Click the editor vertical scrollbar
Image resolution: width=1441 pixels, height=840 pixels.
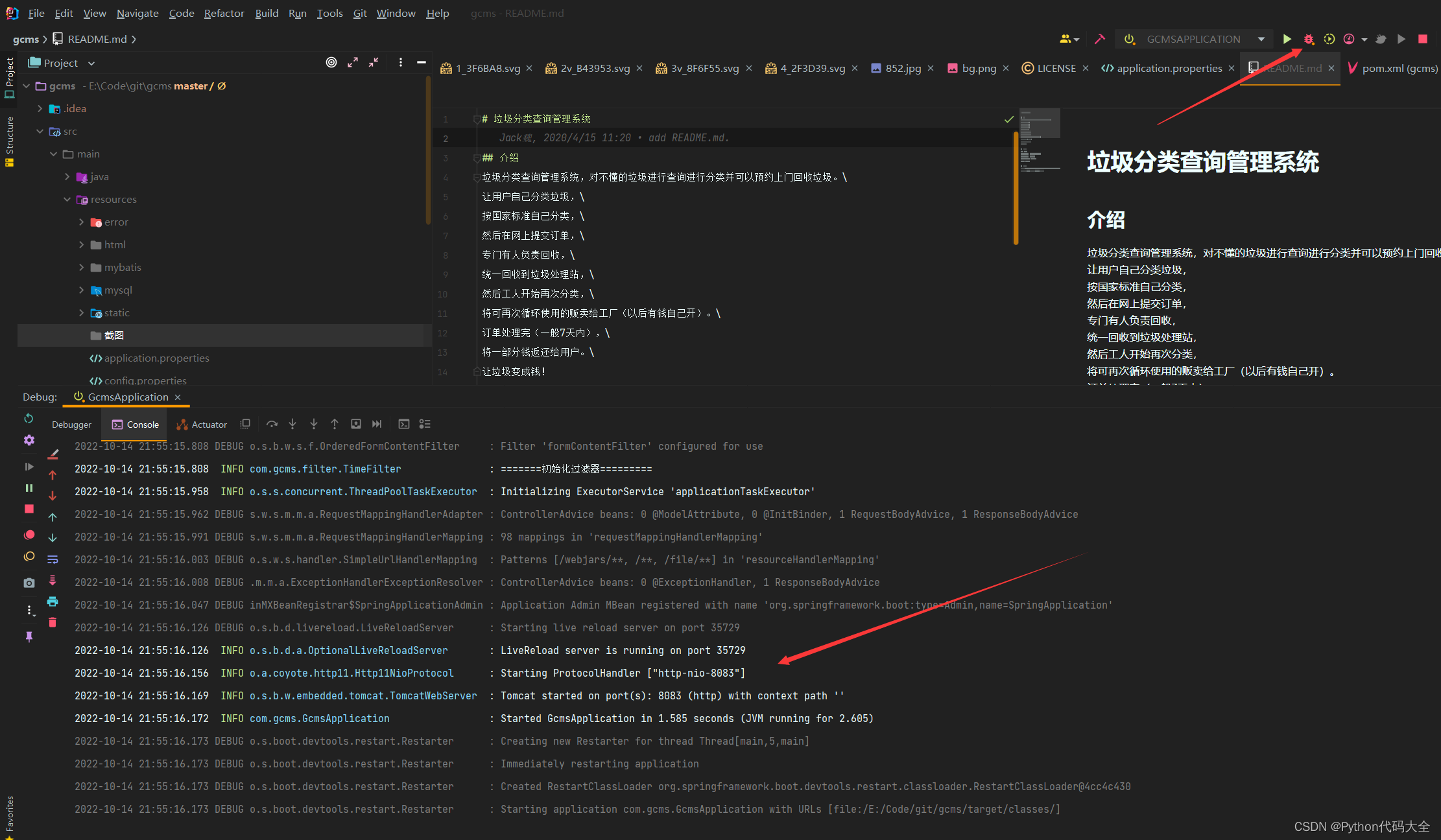[1016, 188]
